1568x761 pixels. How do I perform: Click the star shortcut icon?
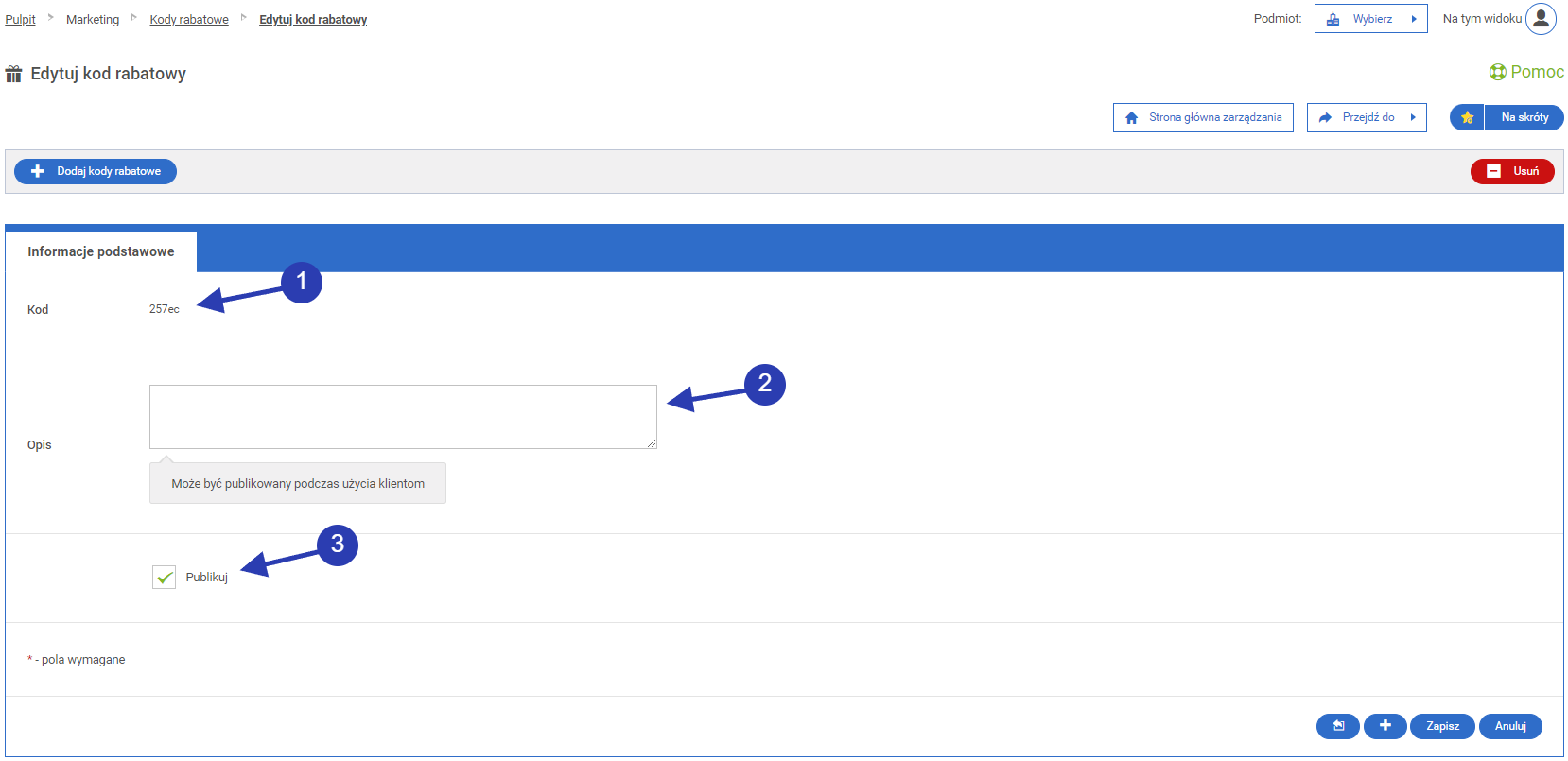click(1467, 117)
